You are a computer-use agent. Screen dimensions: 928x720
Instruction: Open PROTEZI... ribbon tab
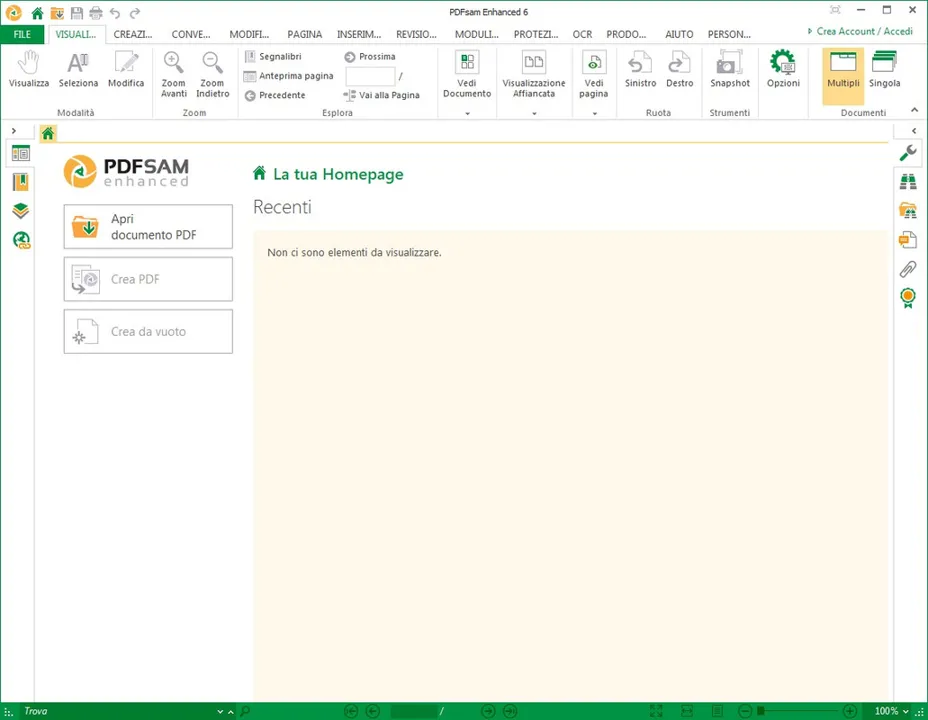(x=536, y=34)
